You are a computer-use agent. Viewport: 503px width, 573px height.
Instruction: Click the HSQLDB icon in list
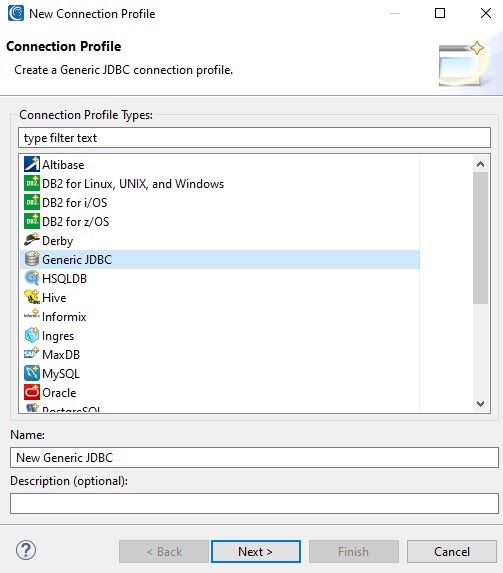(x=32, y=278)
